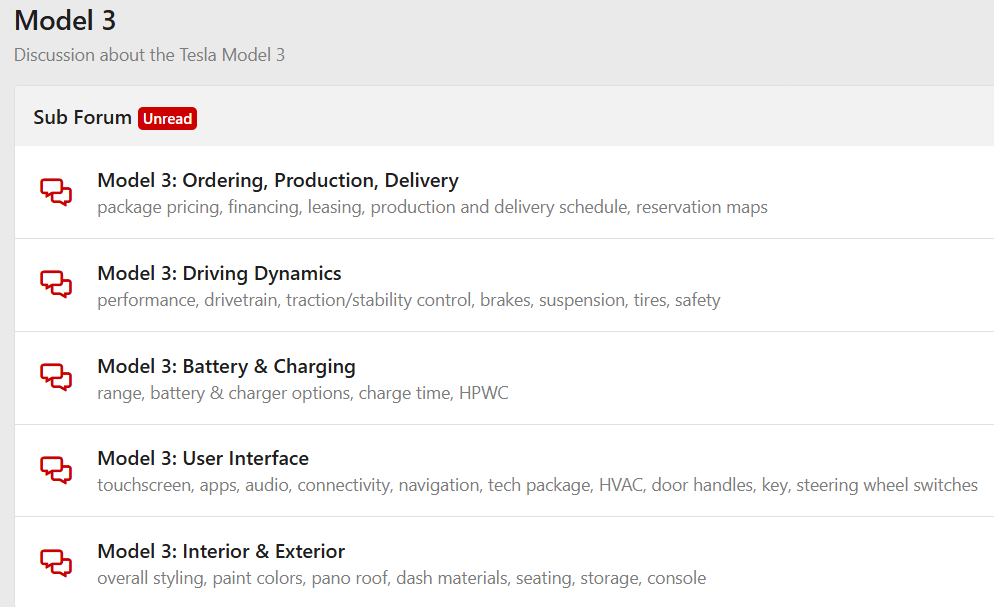Click the User Interface forum chat icon
This screenshot has height=607, width=994.
(x=56, y=471)
